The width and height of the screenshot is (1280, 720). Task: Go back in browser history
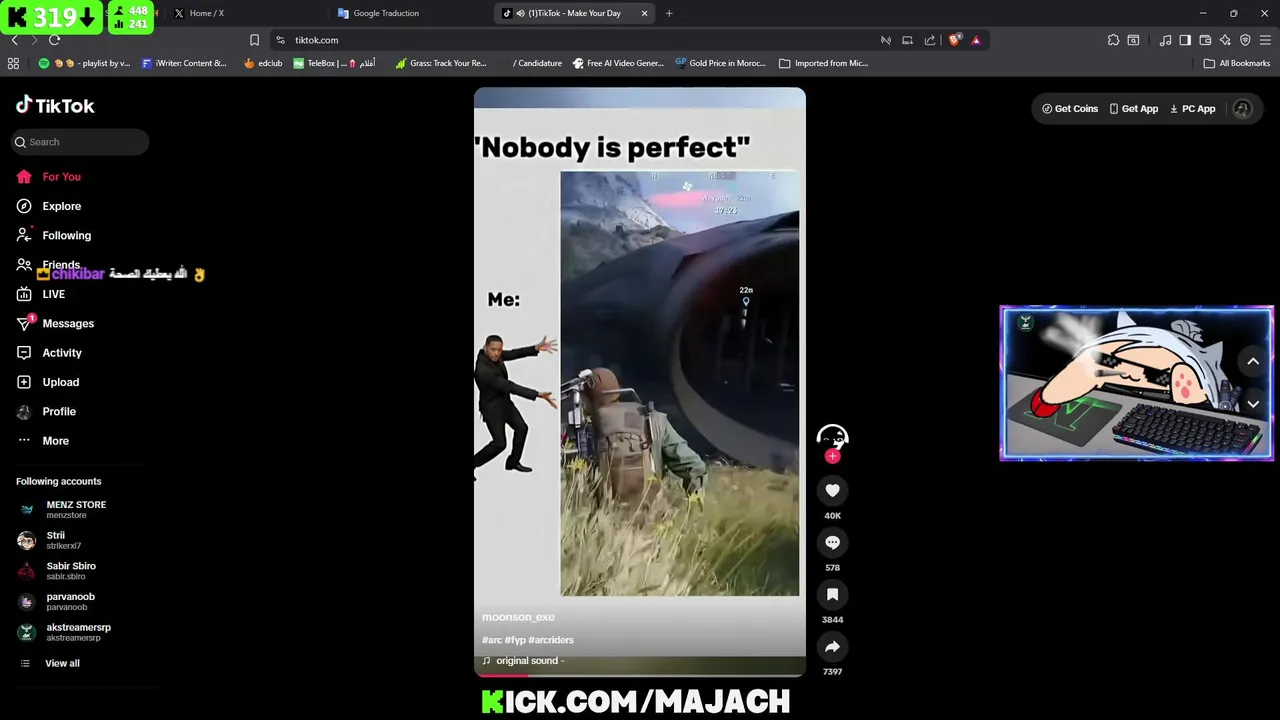14,40
